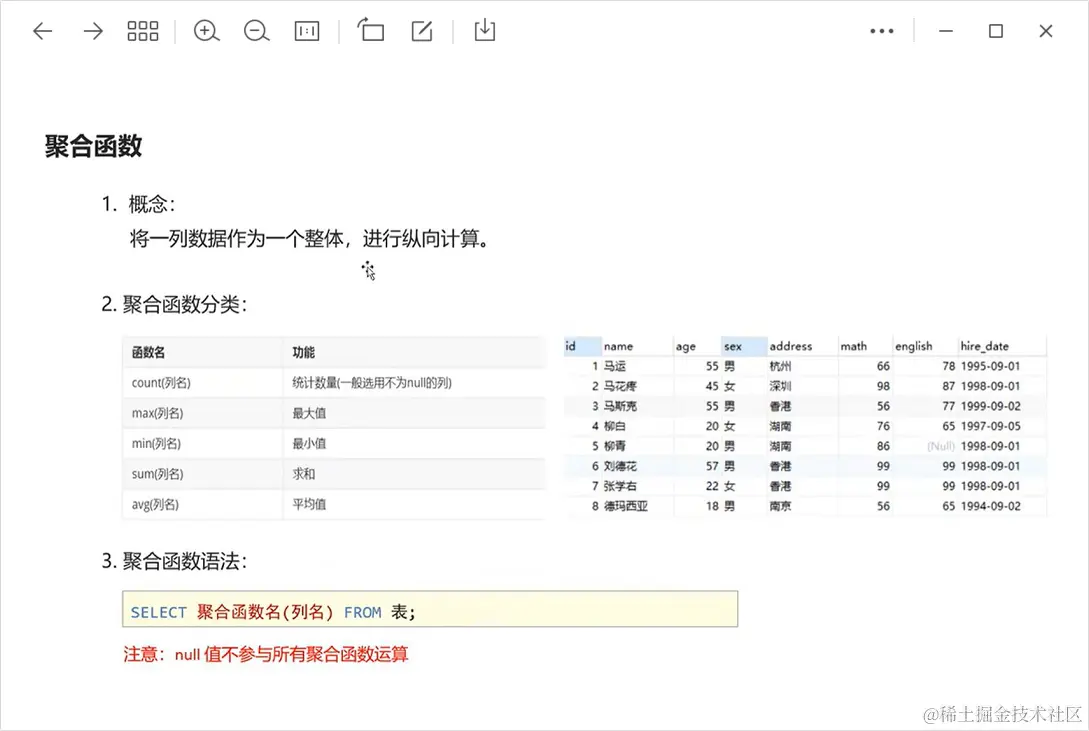This screenshot has height=731, width=1089.
Task: Click the heading 聚合函数
Action: point(94,146)
